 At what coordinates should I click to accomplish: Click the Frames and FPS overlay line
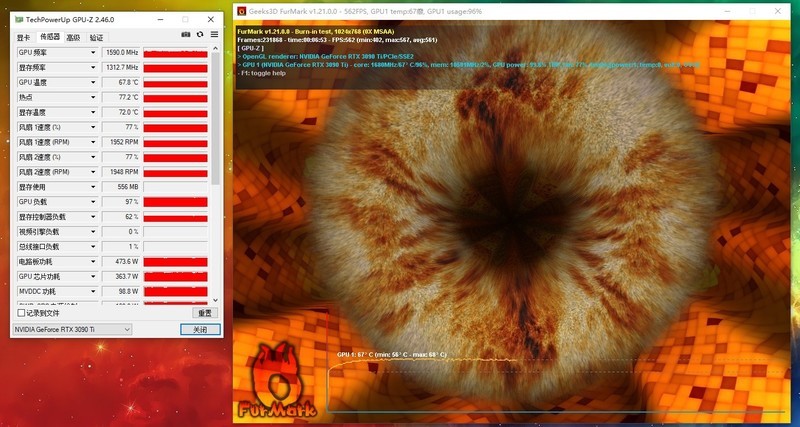(337, 40)
